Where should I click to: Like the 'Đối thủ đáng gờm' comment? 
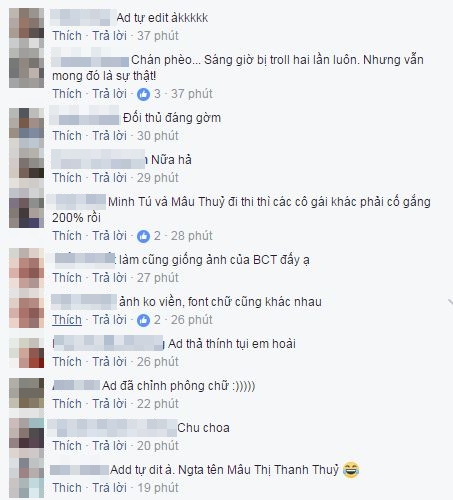[x=67, y=136]
